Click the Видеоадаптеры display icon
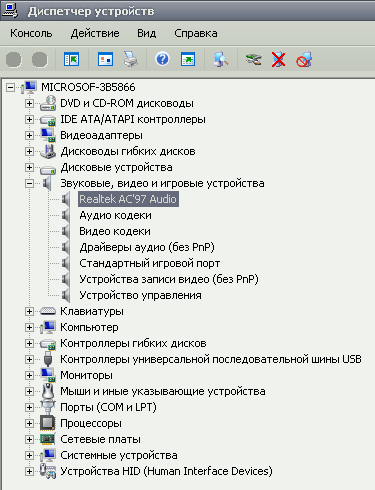Image resolution: width=375 pixels, height=490 pixels. 48,135
